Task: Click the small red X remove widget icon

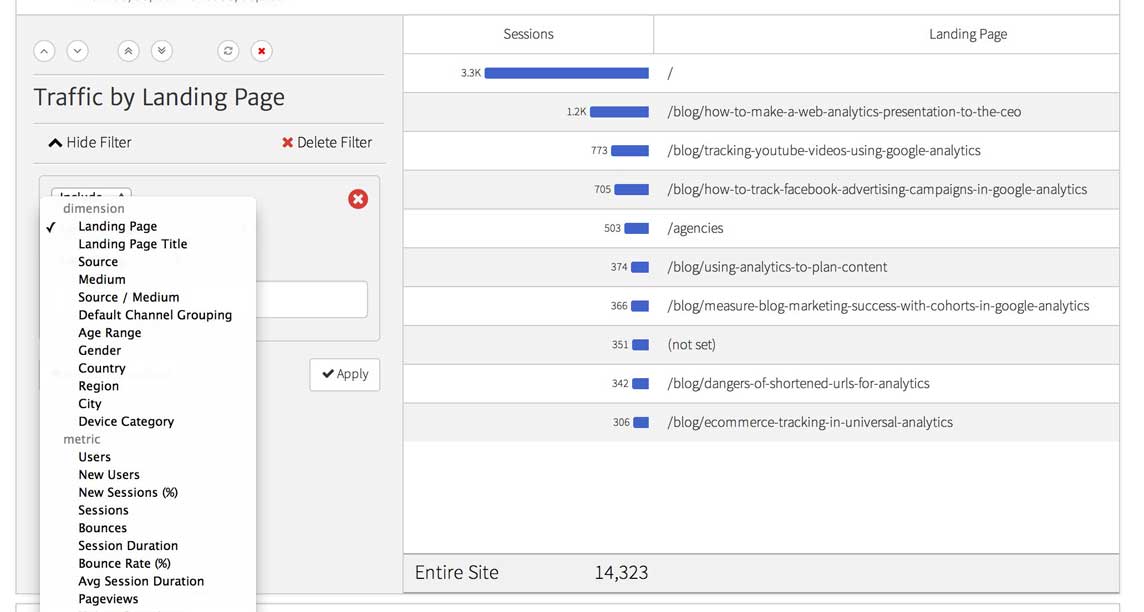Action: coord(261,51)
